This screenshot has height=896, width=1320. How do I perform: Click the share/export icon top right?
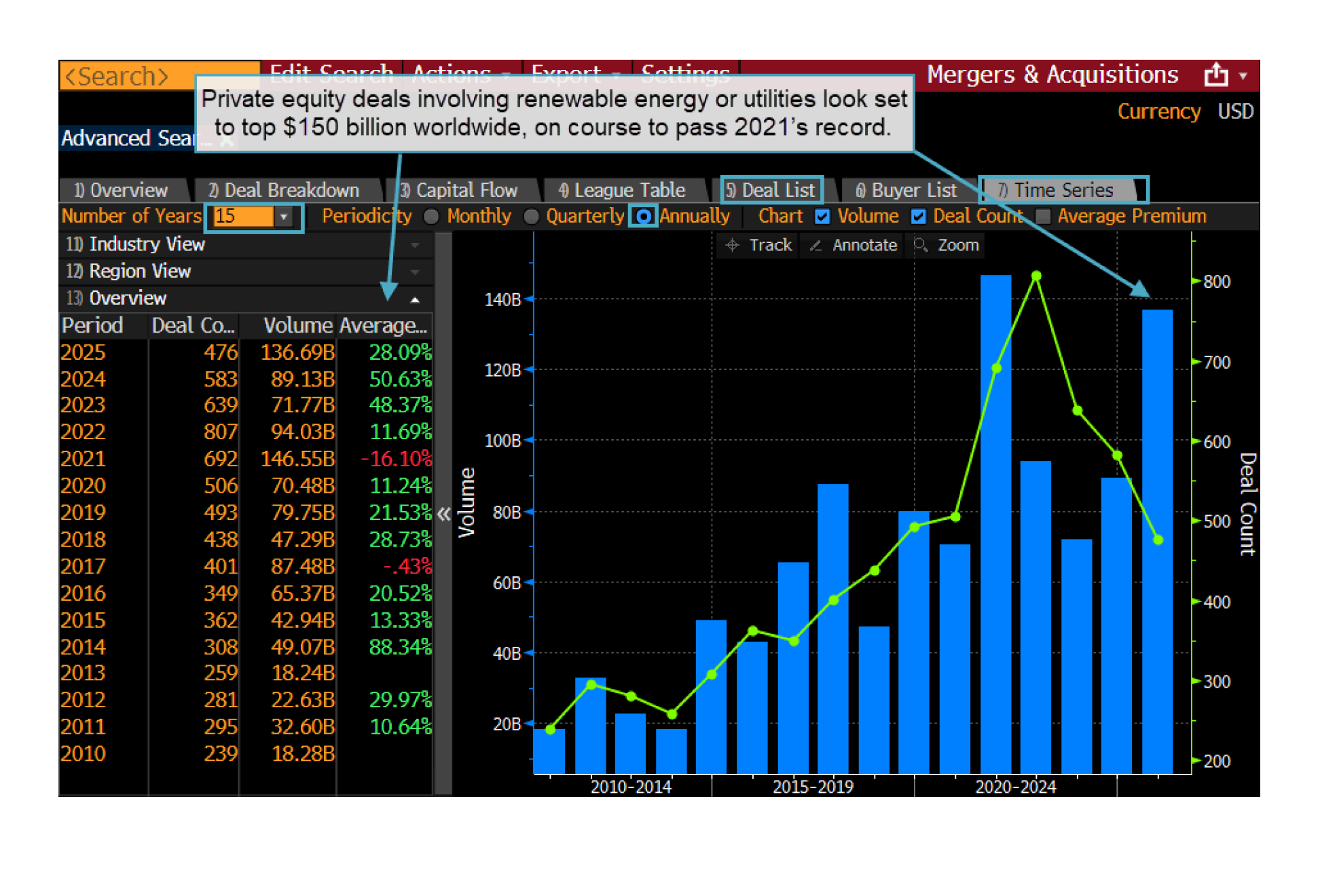coord(1215,75)
